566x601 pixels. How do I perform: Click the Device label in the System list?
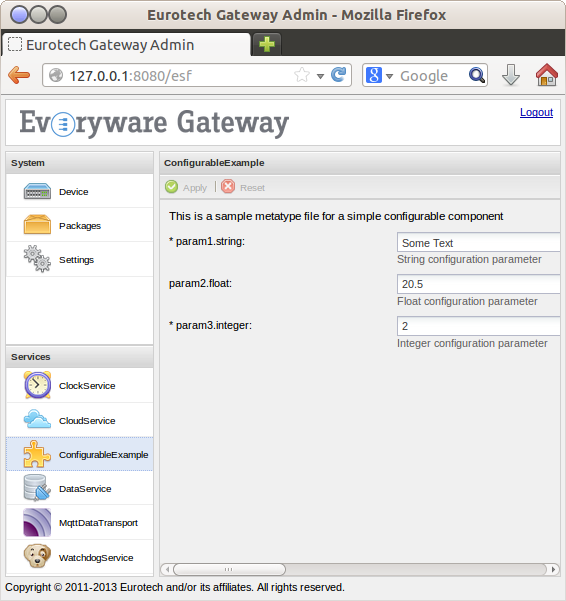click(x=74, y=192)
